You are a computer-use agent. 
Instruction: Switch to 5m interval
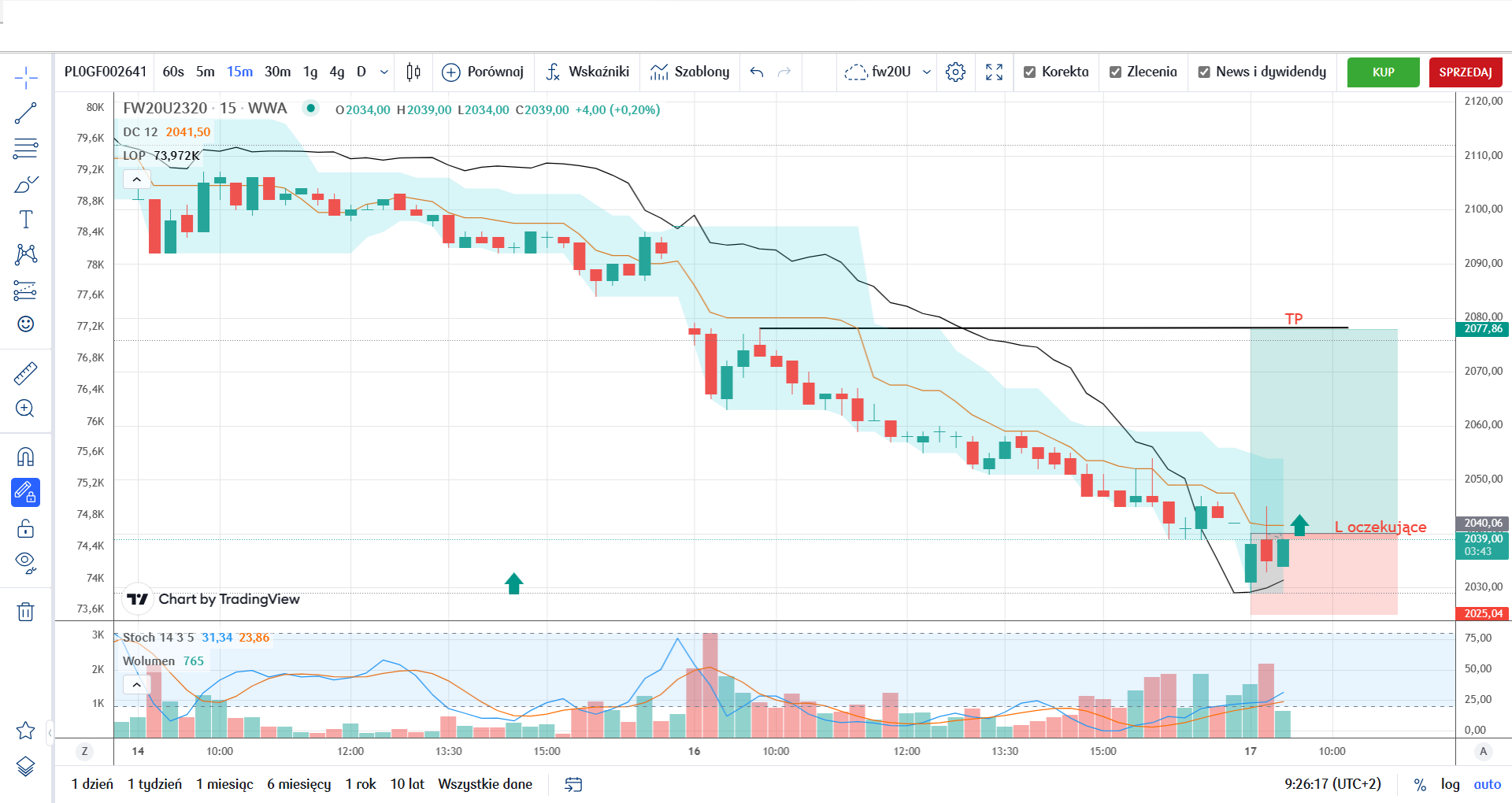[206, 72]
